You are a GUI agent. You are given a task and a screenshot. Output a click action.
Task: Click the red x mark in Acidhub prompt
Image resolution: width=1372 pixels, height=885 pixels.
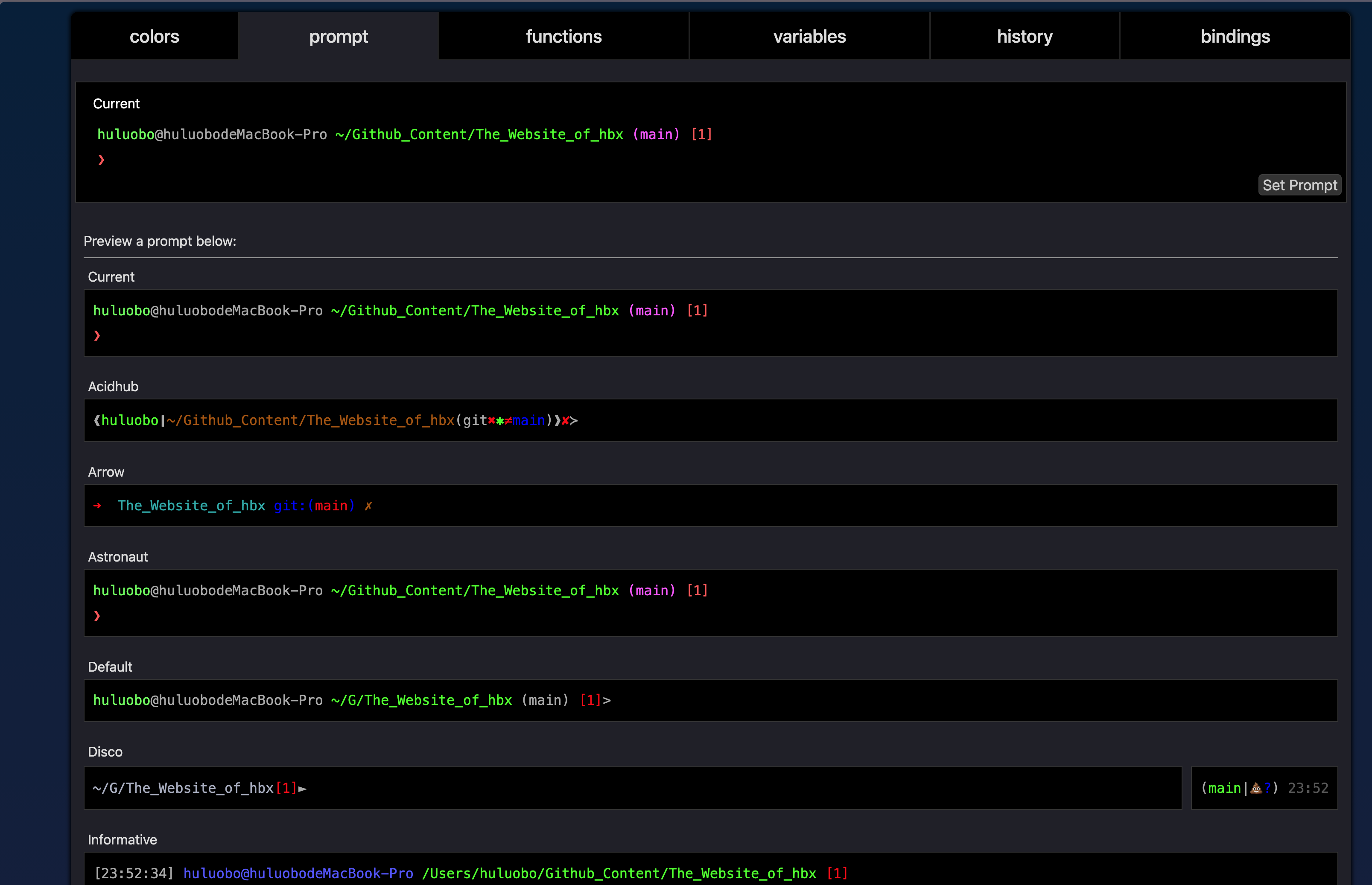coord(566,421)
